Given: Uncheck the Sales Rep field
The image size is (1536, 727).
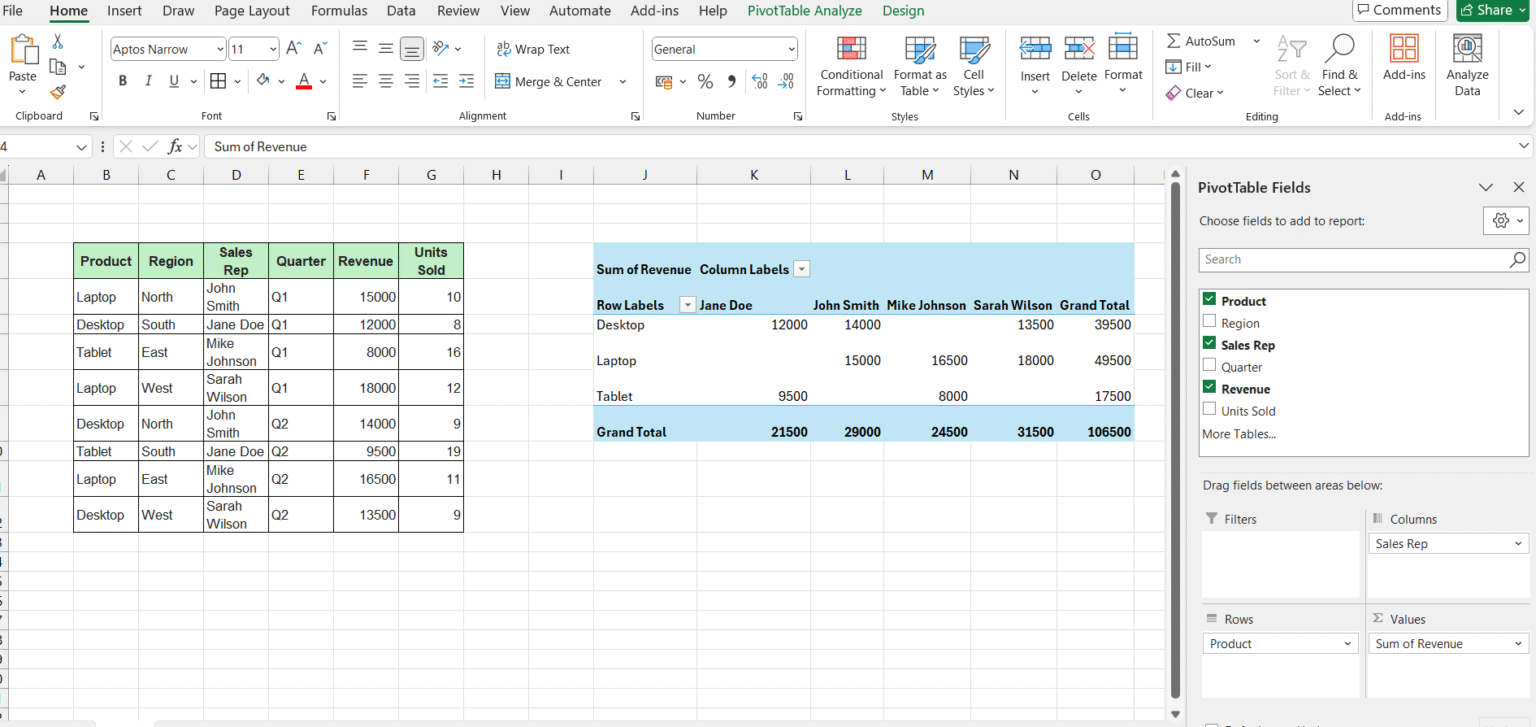Looking at the screenshot, I should (1209, 344).
